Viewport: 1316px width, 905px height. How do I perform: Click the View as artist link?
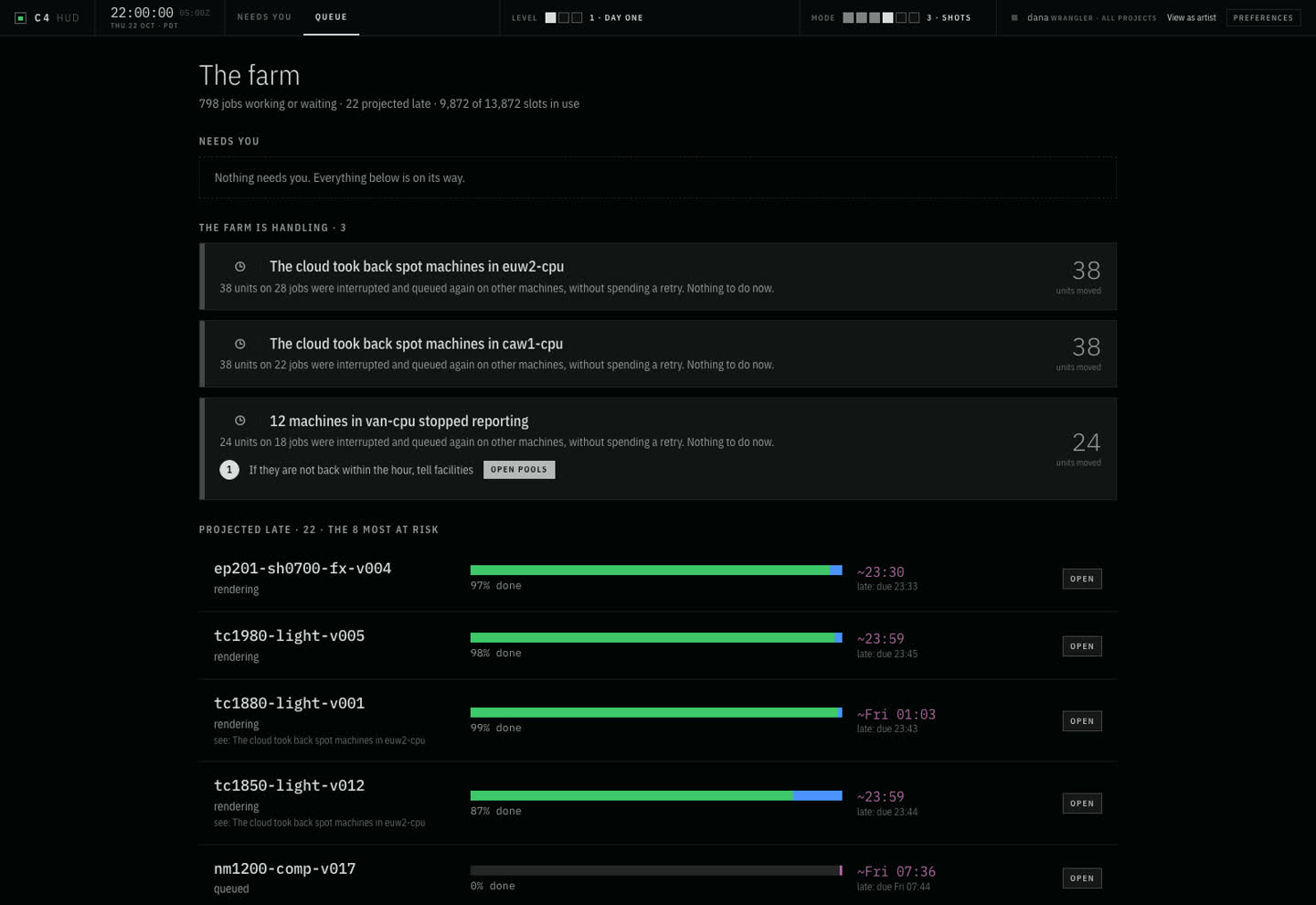1191,17
